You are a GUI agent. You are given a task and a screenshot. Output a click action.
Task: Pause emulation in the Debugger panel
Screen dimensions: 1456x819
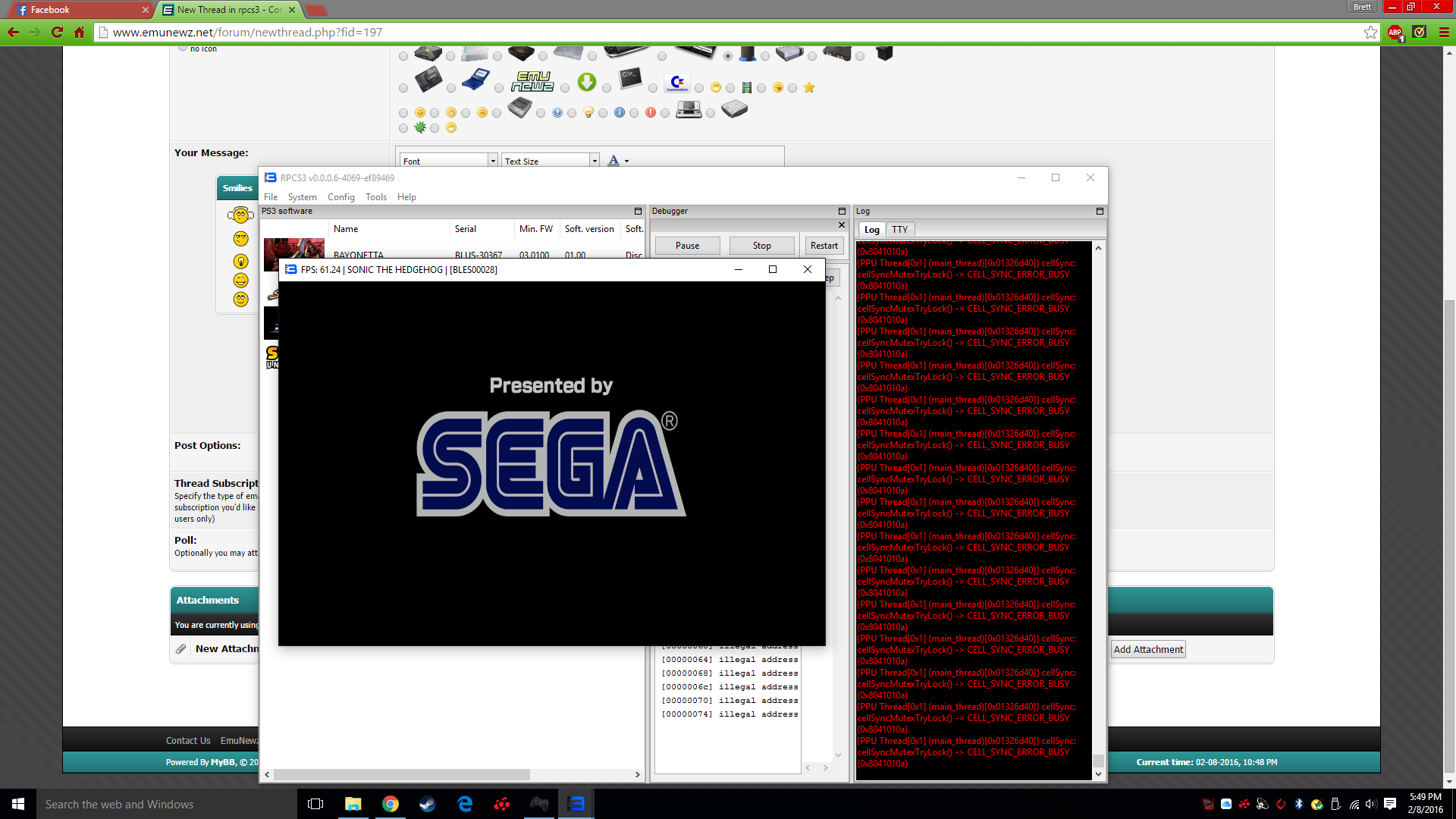(687, 246)
